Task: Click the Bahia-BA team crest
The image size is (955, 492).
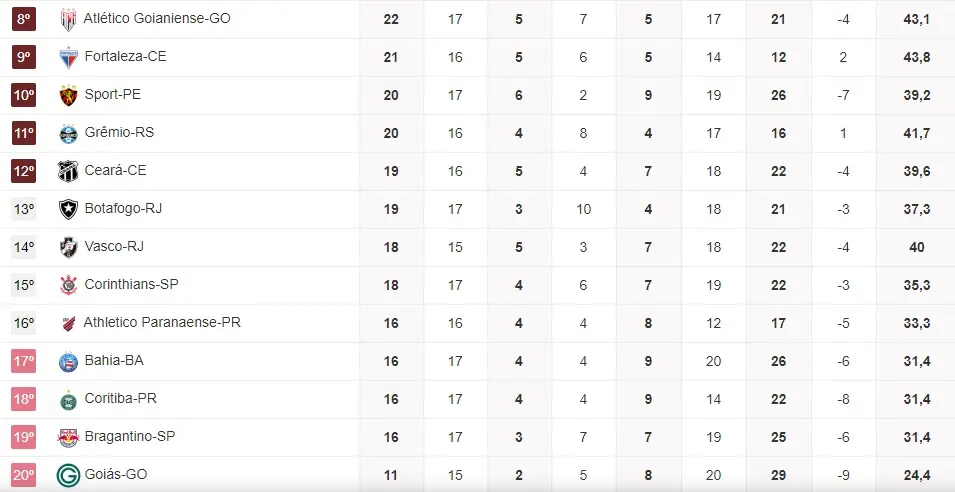Action: tap(68, 361)
